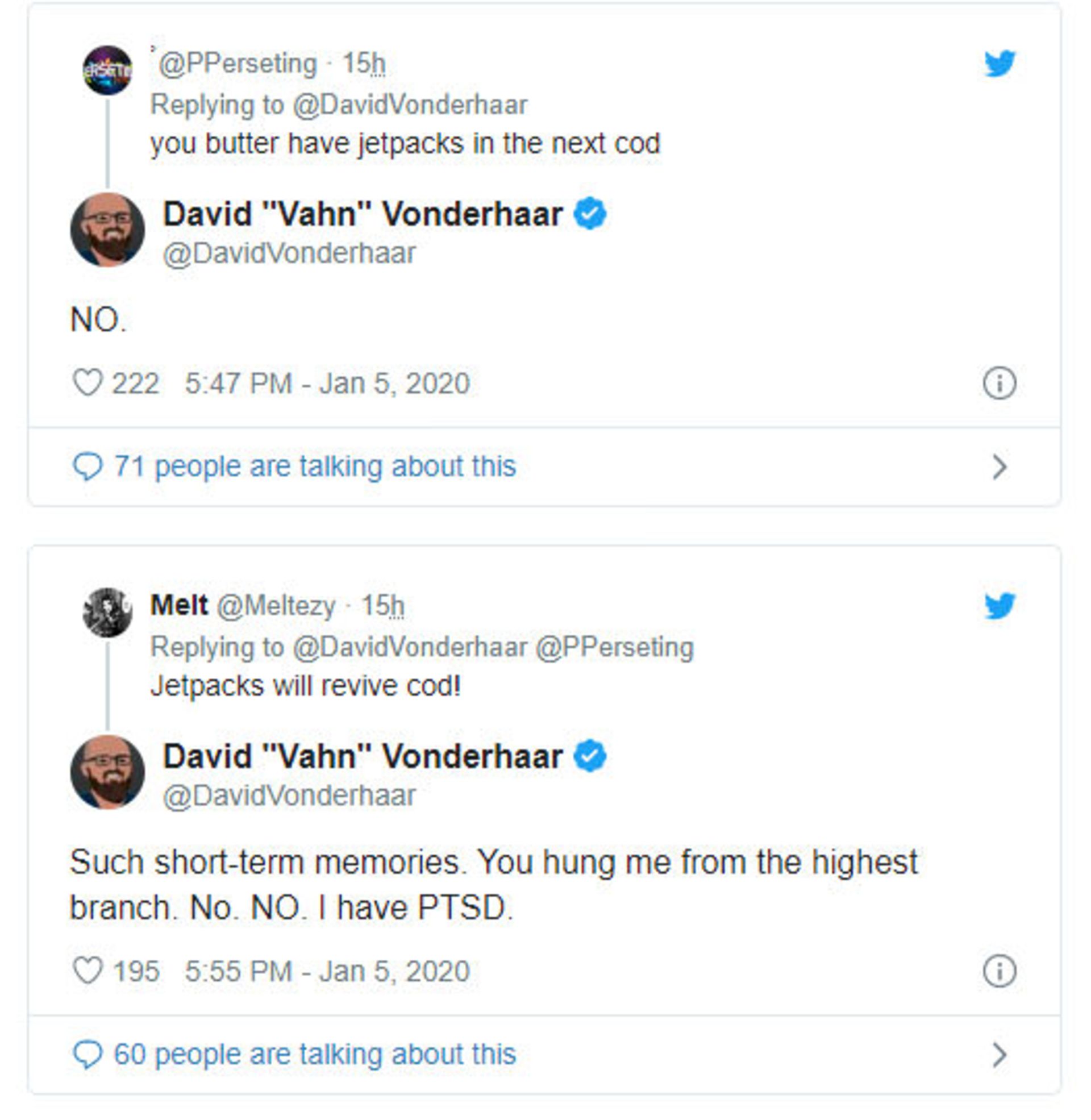
Task: Click David Vonderhaar's avatar in first tweet
Action: [107, 230]
